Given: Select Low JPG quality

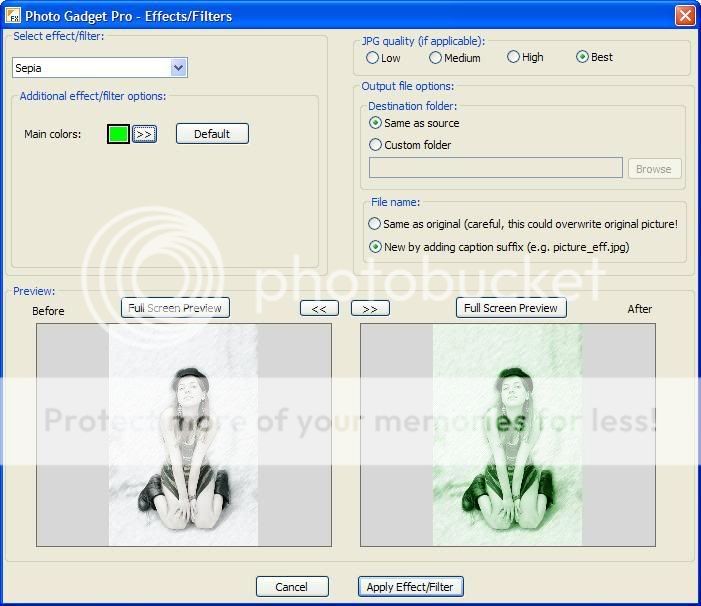Looking at the screenshot, I should coord(373,58).
